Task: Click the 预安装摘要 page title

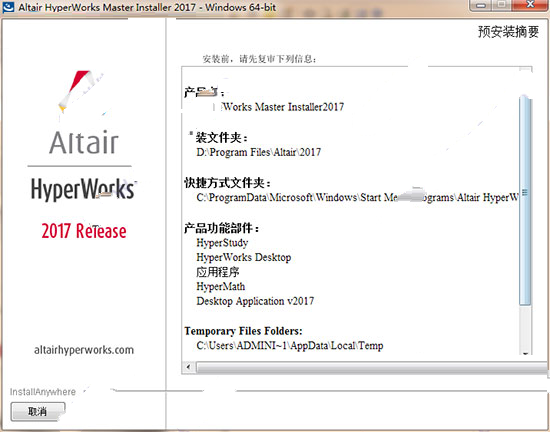Action: pos(508,32)
